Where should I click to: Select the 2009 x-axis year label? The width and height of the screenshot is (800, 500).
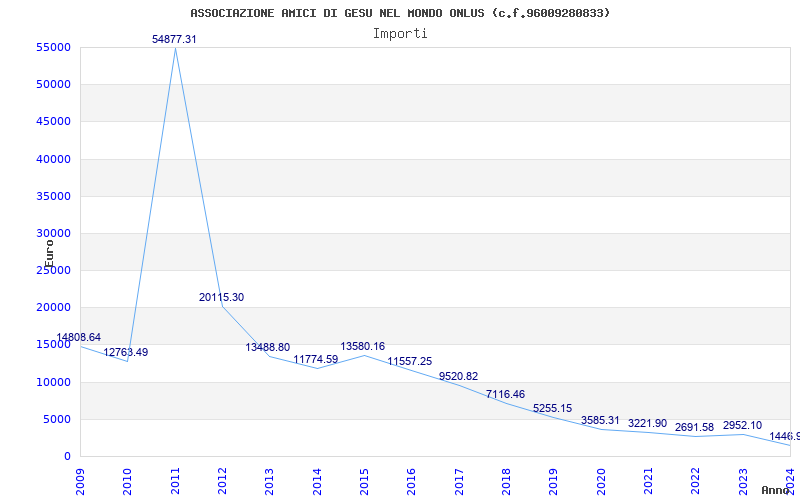pyautogui.click(x=80, y=482)
